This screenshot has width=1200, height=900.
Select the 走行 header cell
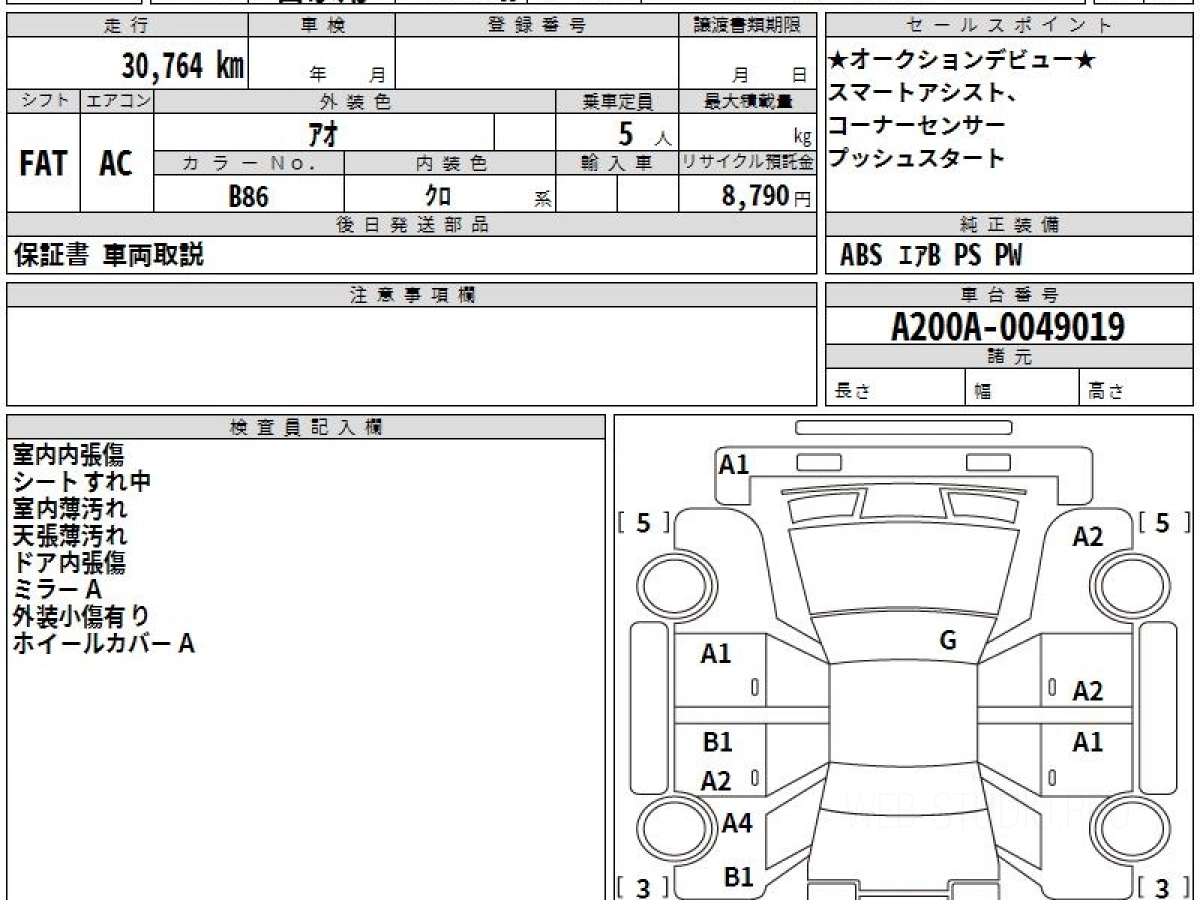pos(126,26)
